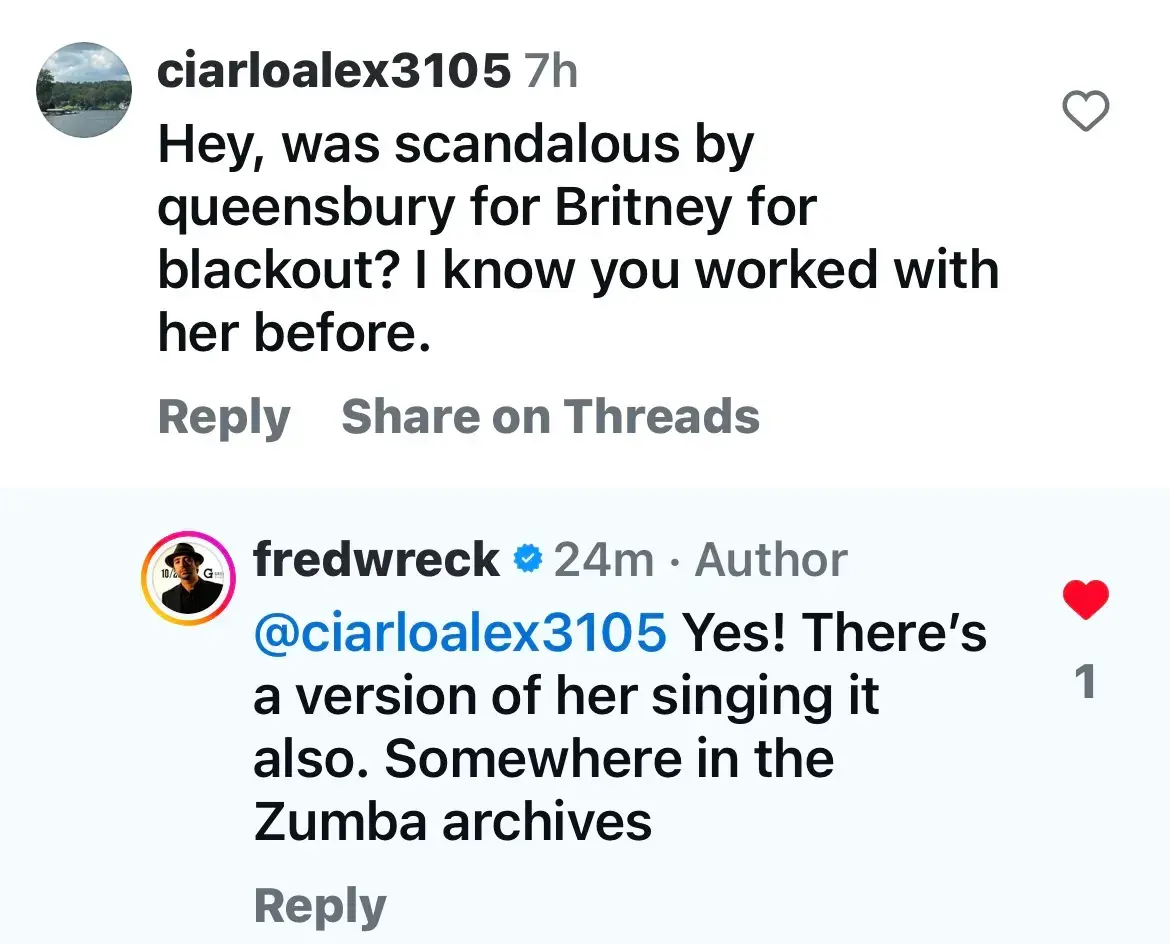Reply to ciarloalex3105's comment
The image size is (1170, 944).
tap(223, 417)
